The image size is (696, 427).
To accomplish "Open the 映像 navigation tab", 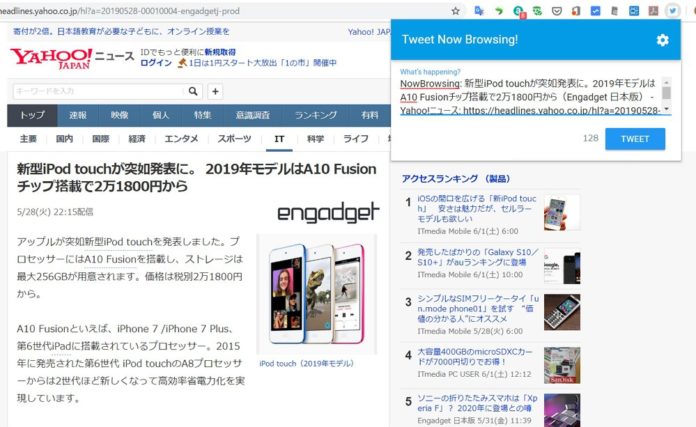I will 119,115.
